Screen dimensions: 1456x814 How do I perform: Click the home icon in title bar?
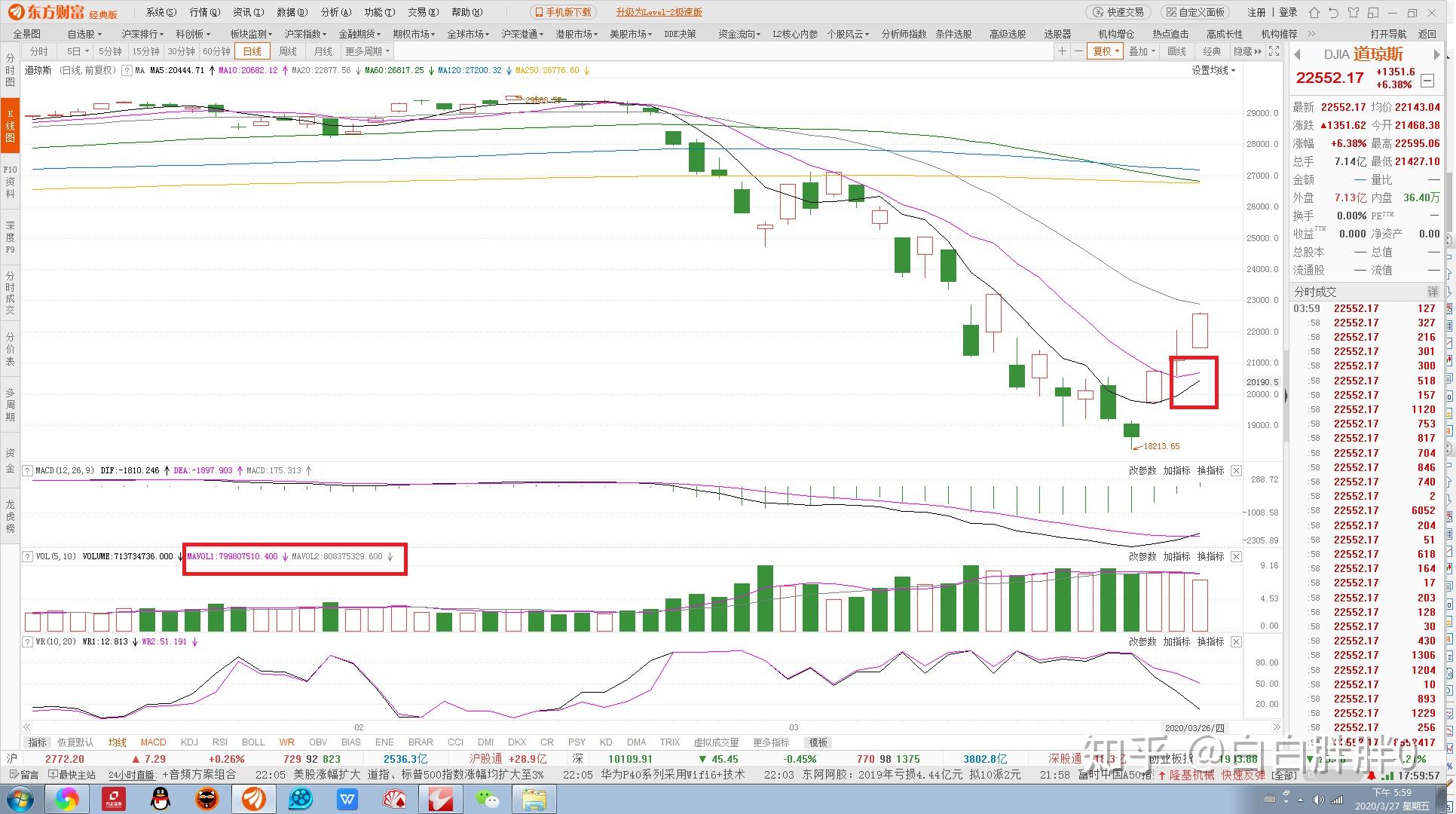coord(1314,12)
